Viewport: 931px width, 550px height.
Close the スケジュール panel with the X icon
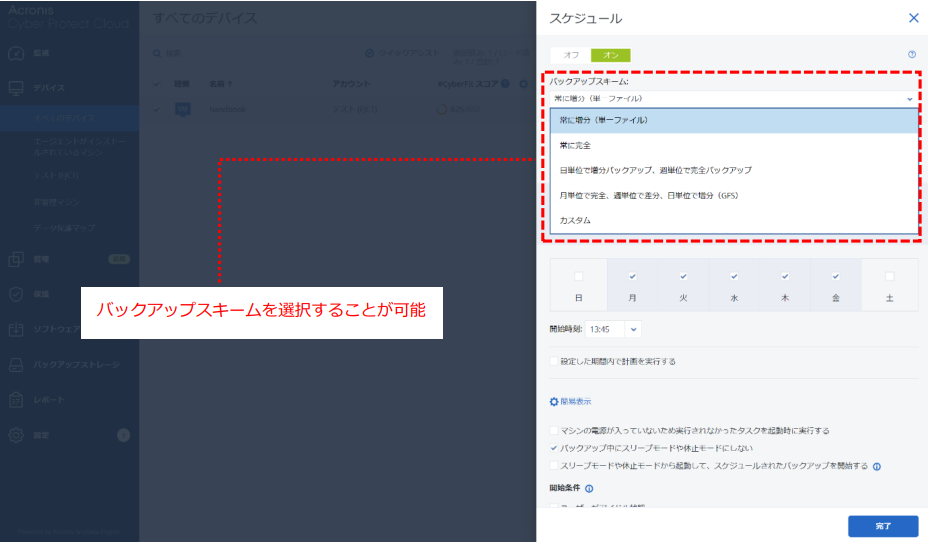[912, 18]
